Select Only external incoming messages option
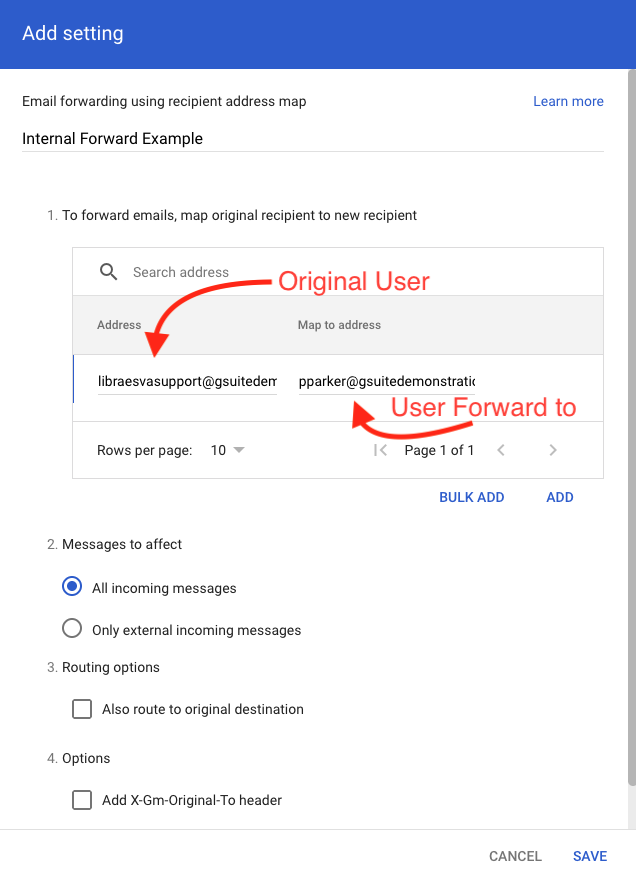Viewport: 636px width, 879px height. point(72,629)
